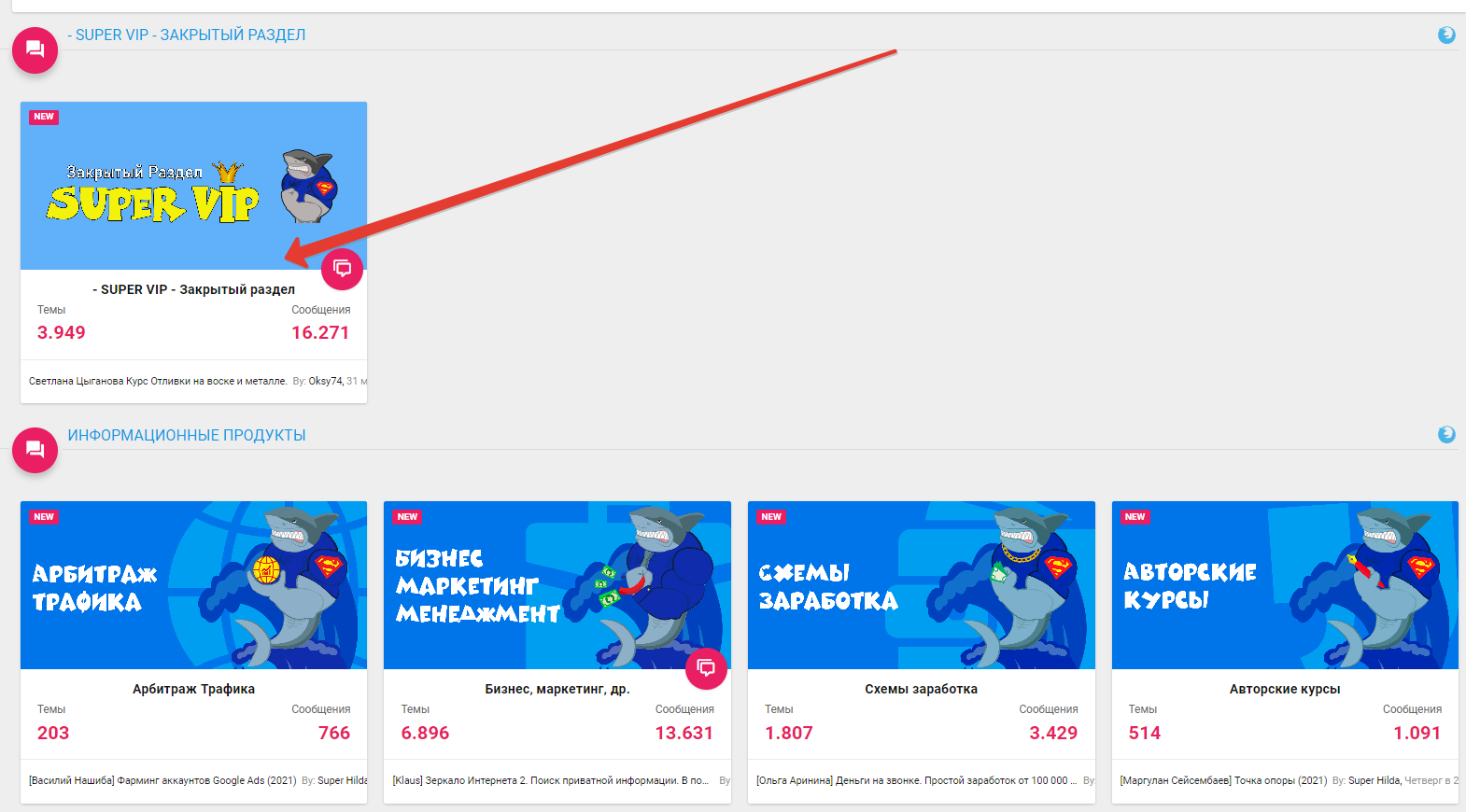Open the Авторские курсы banner image
The width and height of the screenshot is (1466, 812).
pos(1285,585)
